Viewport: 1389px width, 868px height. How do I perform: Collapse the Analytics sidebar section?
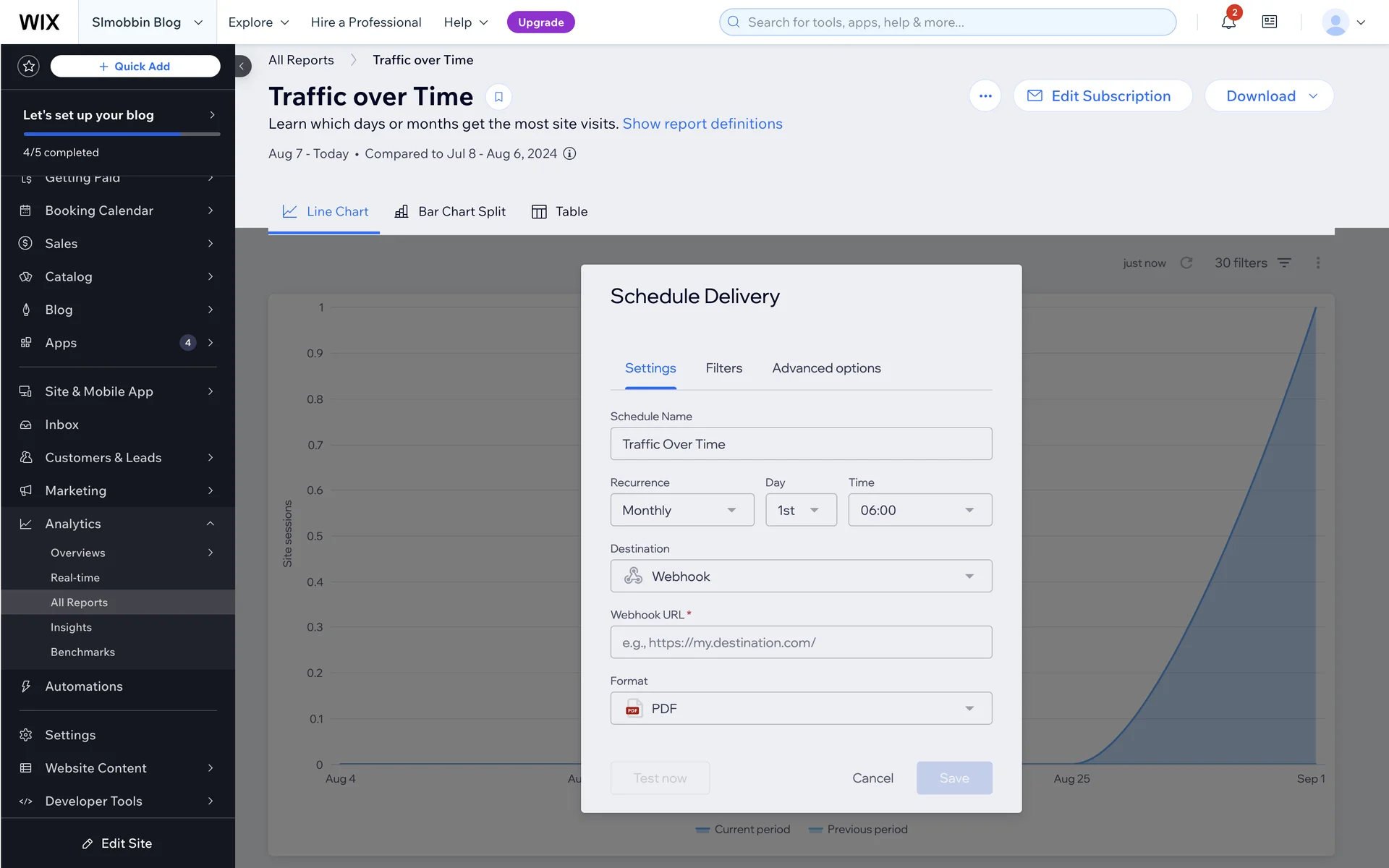[210, 524]
